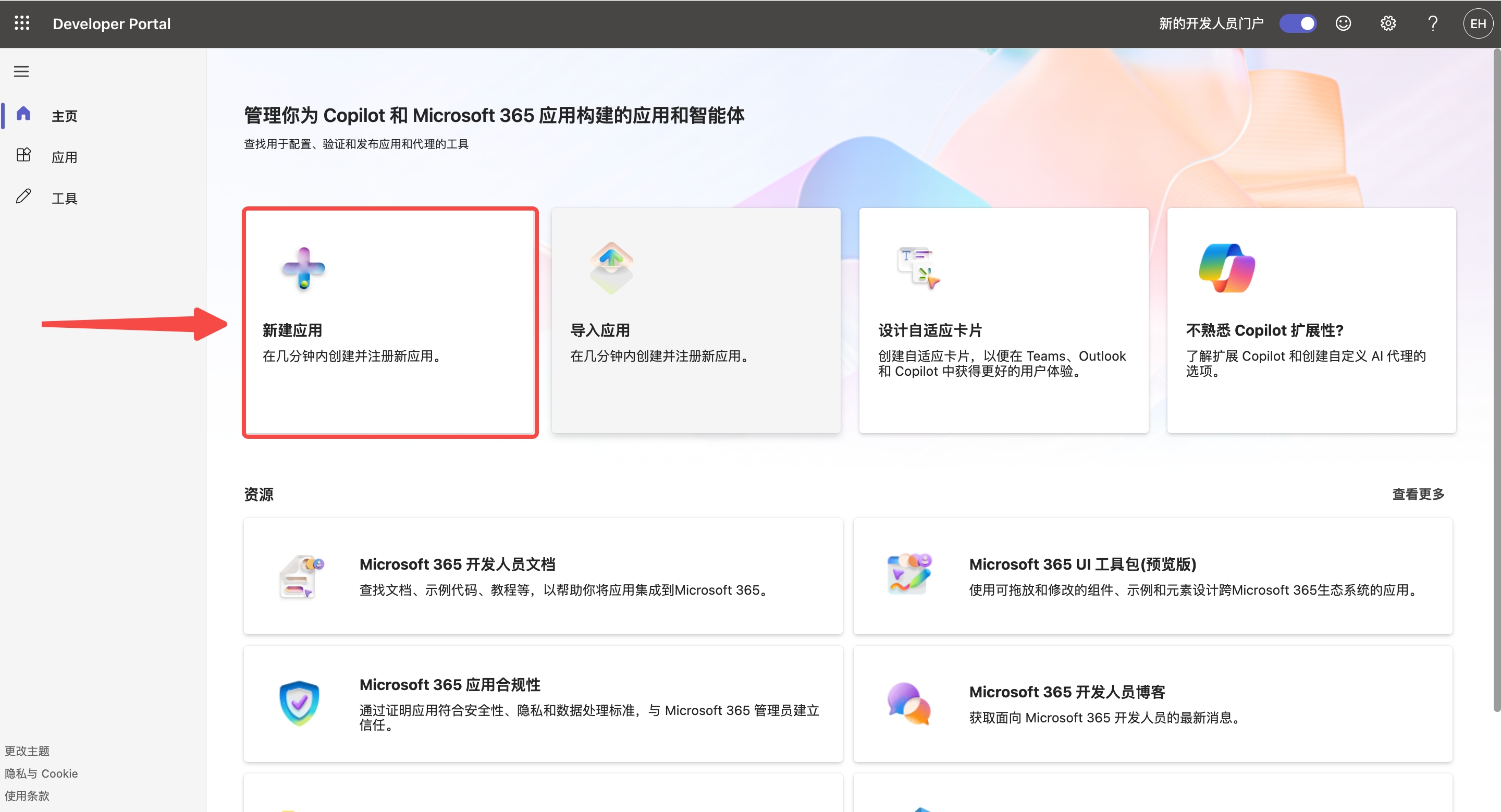Viewport: 1501px width, 812px height.
Task: Click the Copilot logo icon
Action: pos(1227,268)
